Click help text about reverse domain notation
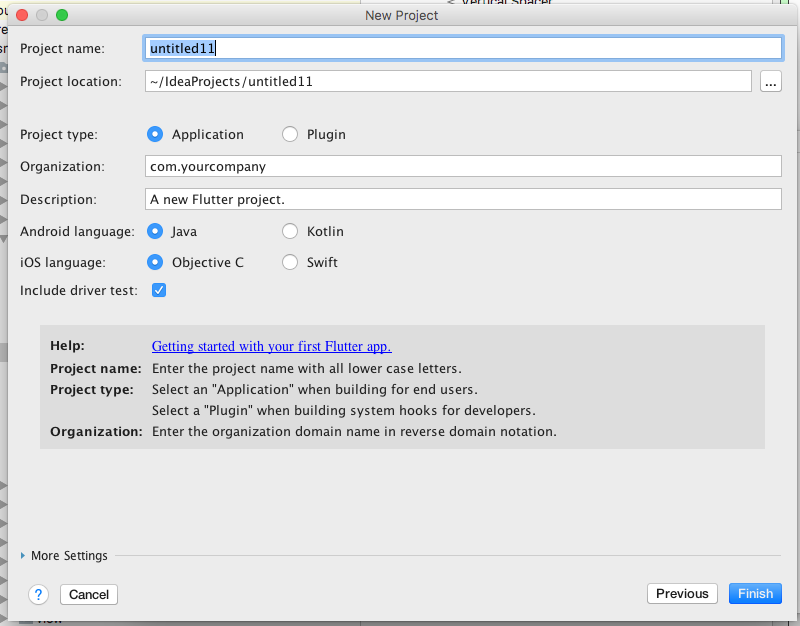Image resolution: width=800 pixels, height=626 pixels. click(x=354, y=432)
